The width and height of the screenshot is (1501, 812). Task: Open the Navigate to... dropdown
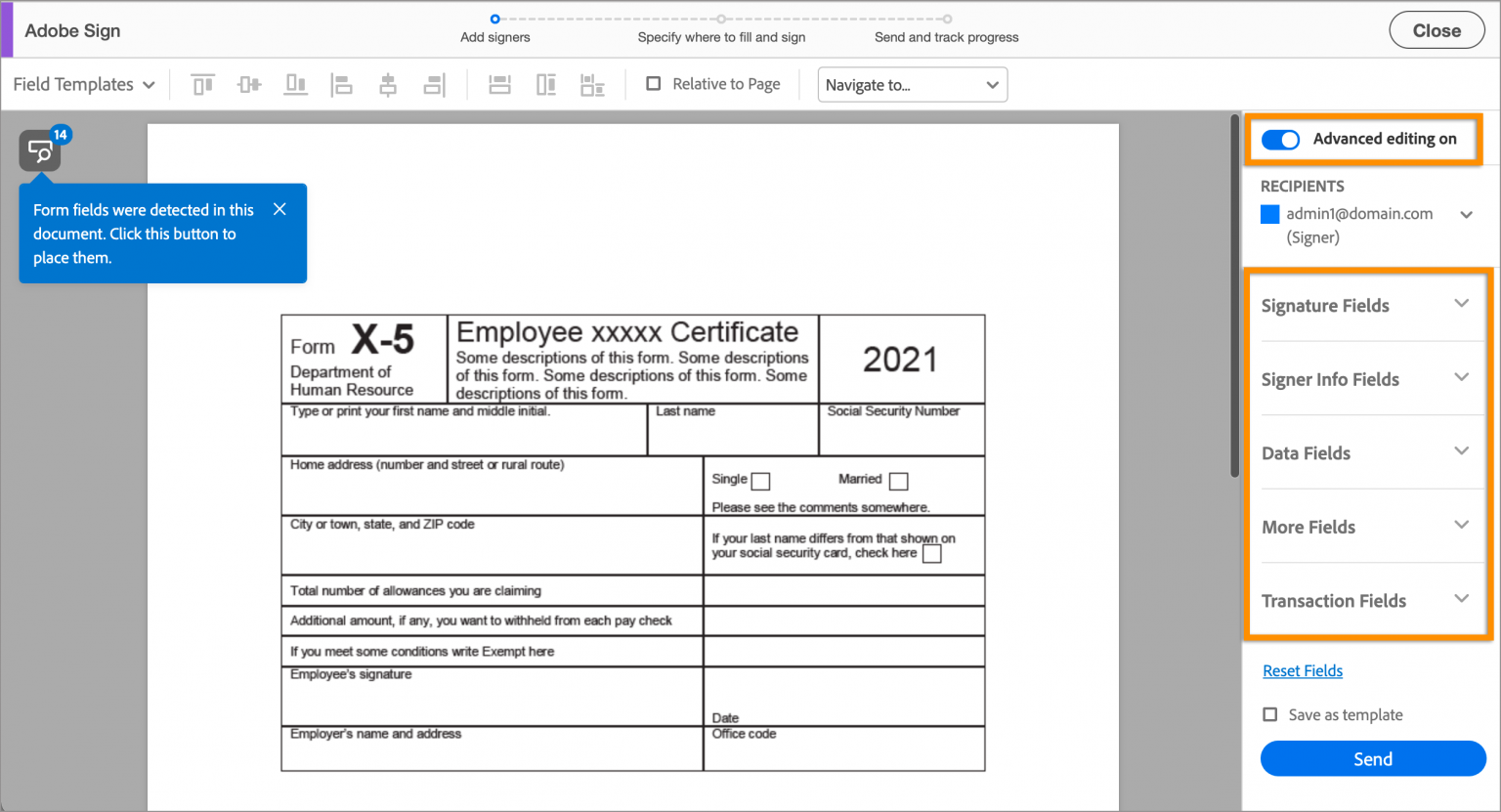tap(912, 84)
